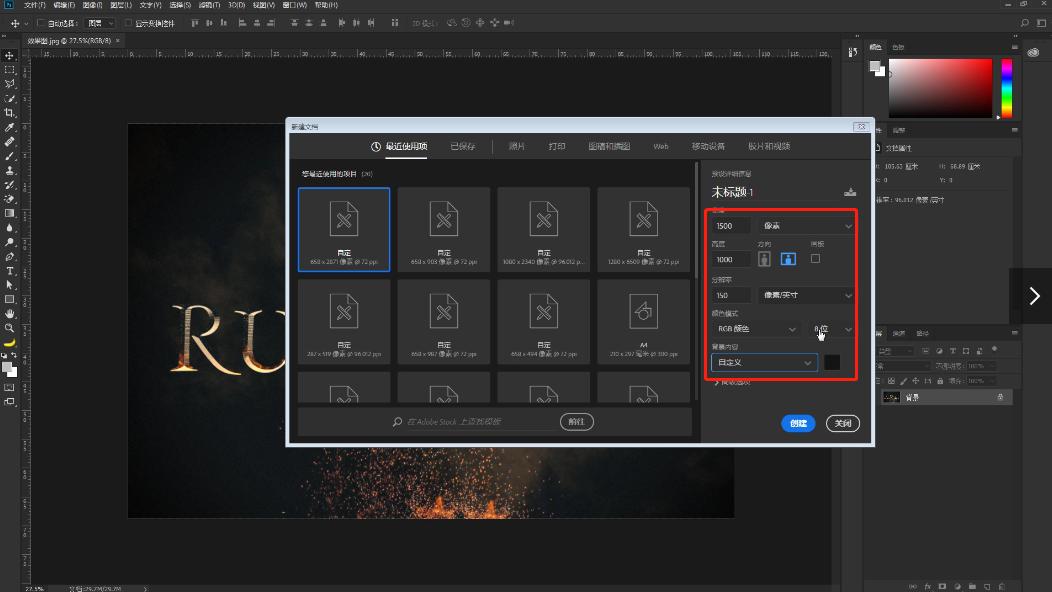Choose portrait orientation icon in dialog
Viewport: 1052px width, 592px height.
[765, 259]
